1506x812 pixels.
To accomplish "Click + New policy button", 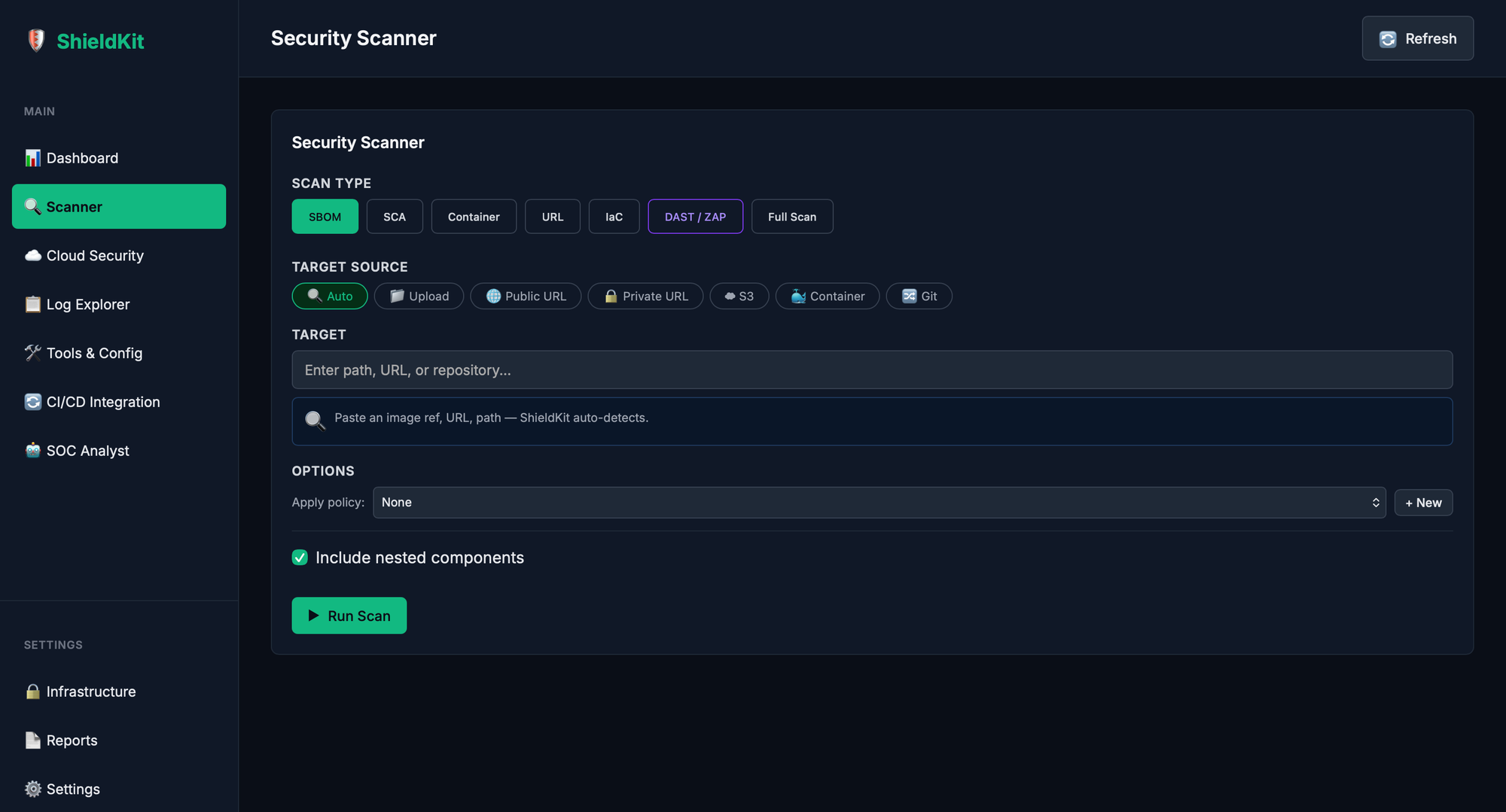I will pos(1422,503).
